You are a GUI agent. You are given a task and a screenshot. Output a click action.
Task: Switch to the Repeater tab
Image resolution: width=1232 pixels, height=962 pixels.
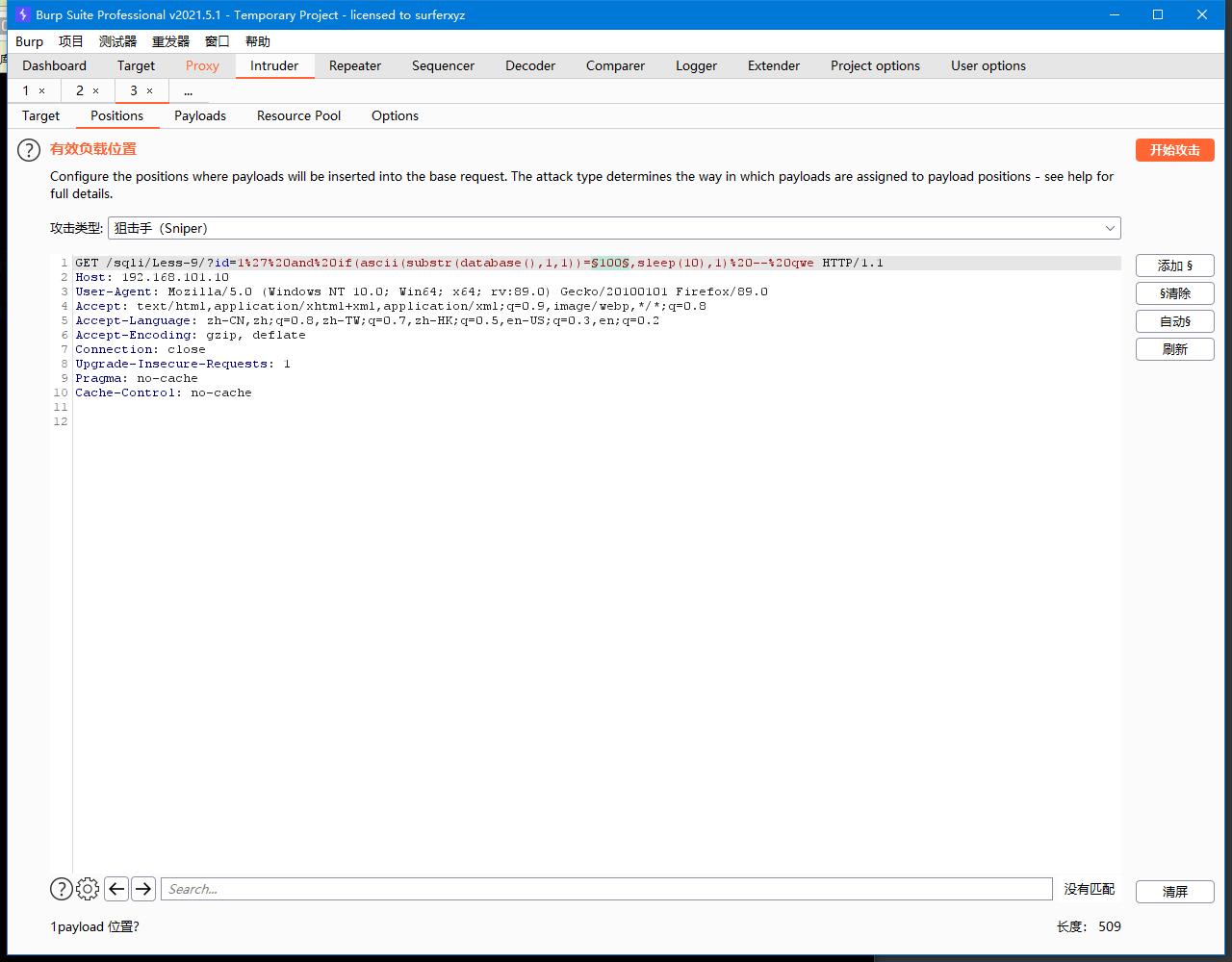(x=355, y=65)
